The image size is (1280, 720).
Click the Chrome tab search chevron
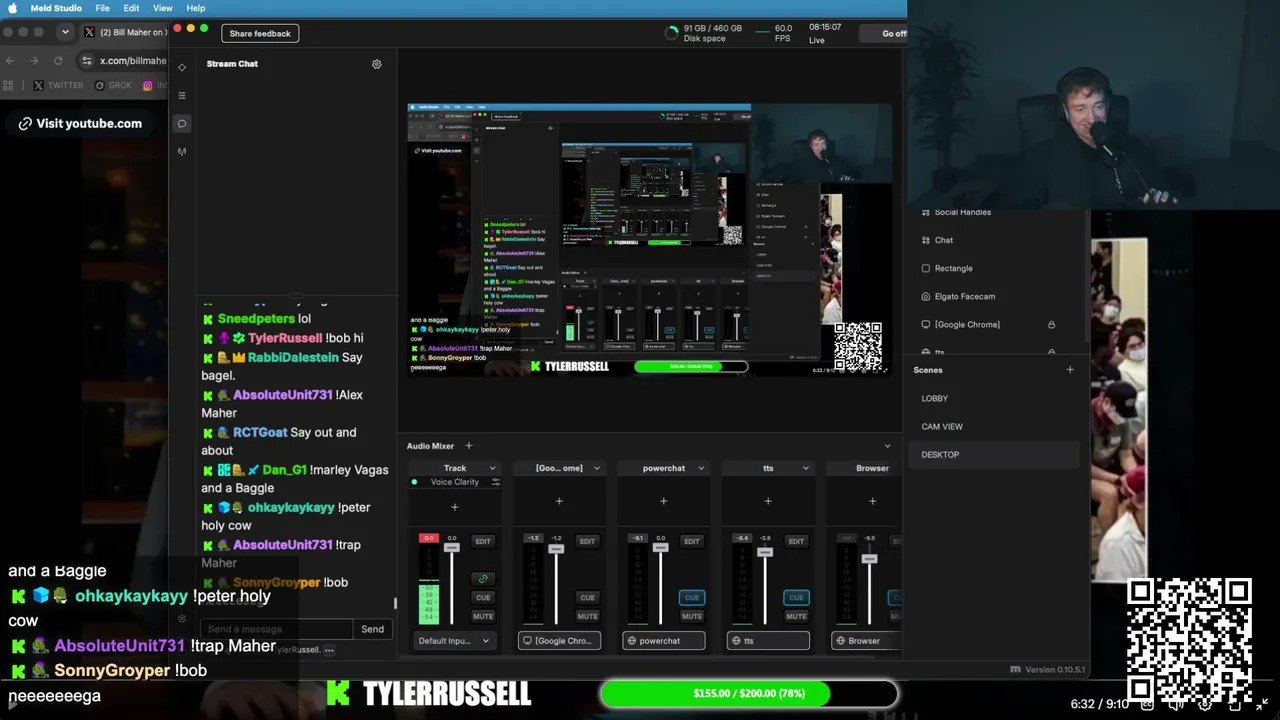click(65, 32)
